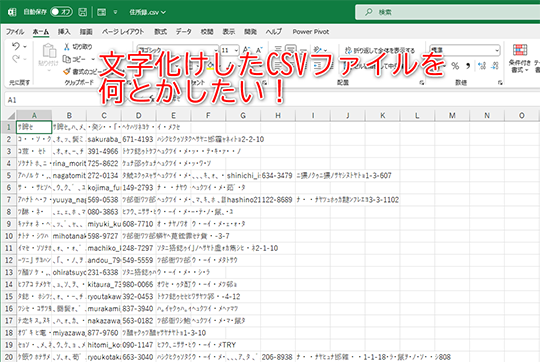This screenshot has width=540, height=362.
Task: Open the データ ribbon tab
Action: pyautogui.click(x=184, y=32)
